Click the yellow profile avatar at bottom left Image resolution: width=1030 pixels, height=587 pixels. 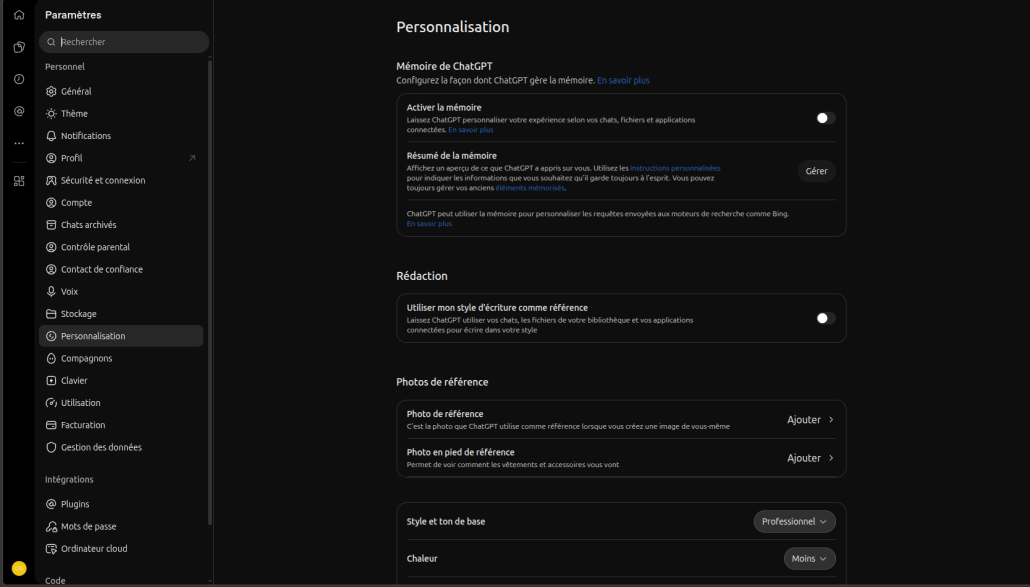[19, 569]
